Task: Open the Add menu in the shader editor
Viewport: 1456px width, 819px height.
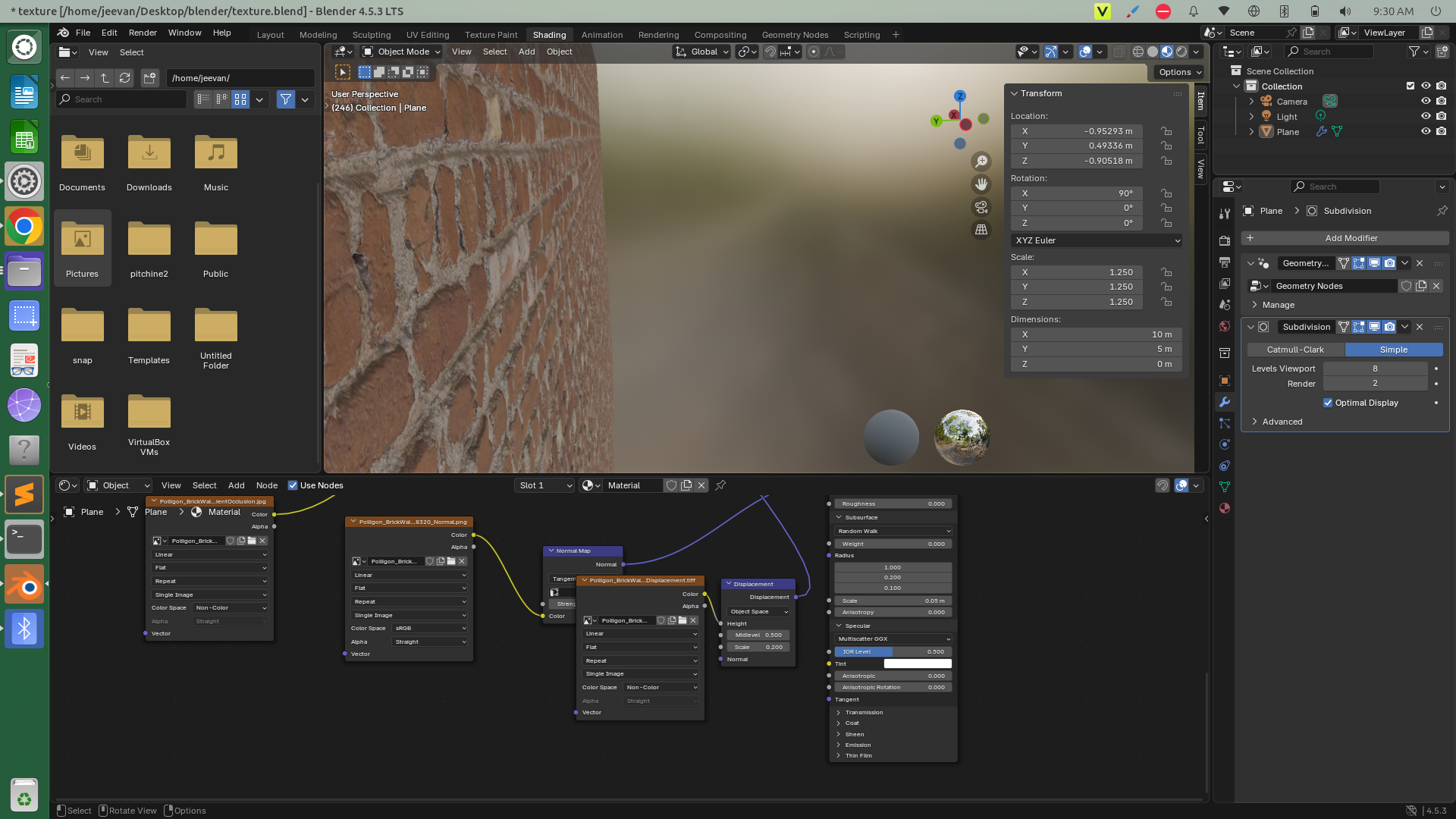Action: tap(236, 485)
